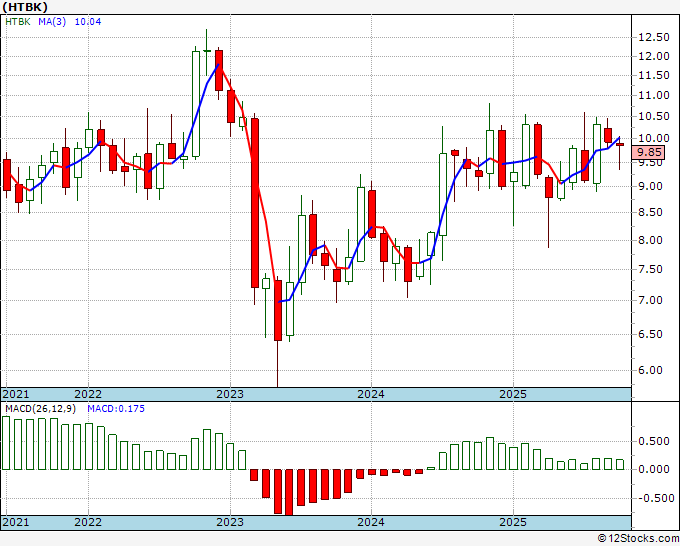The width and height of the screenshot is (680, 546).
Task: Click the latest small red candle near 9.85
Action: point(620,145)
